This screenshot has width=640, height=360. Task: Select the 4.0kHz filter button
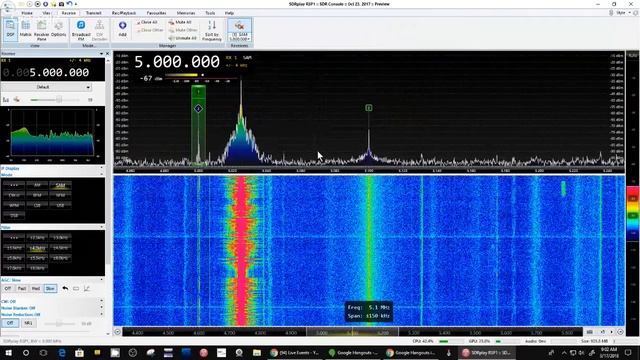[37, 248]
